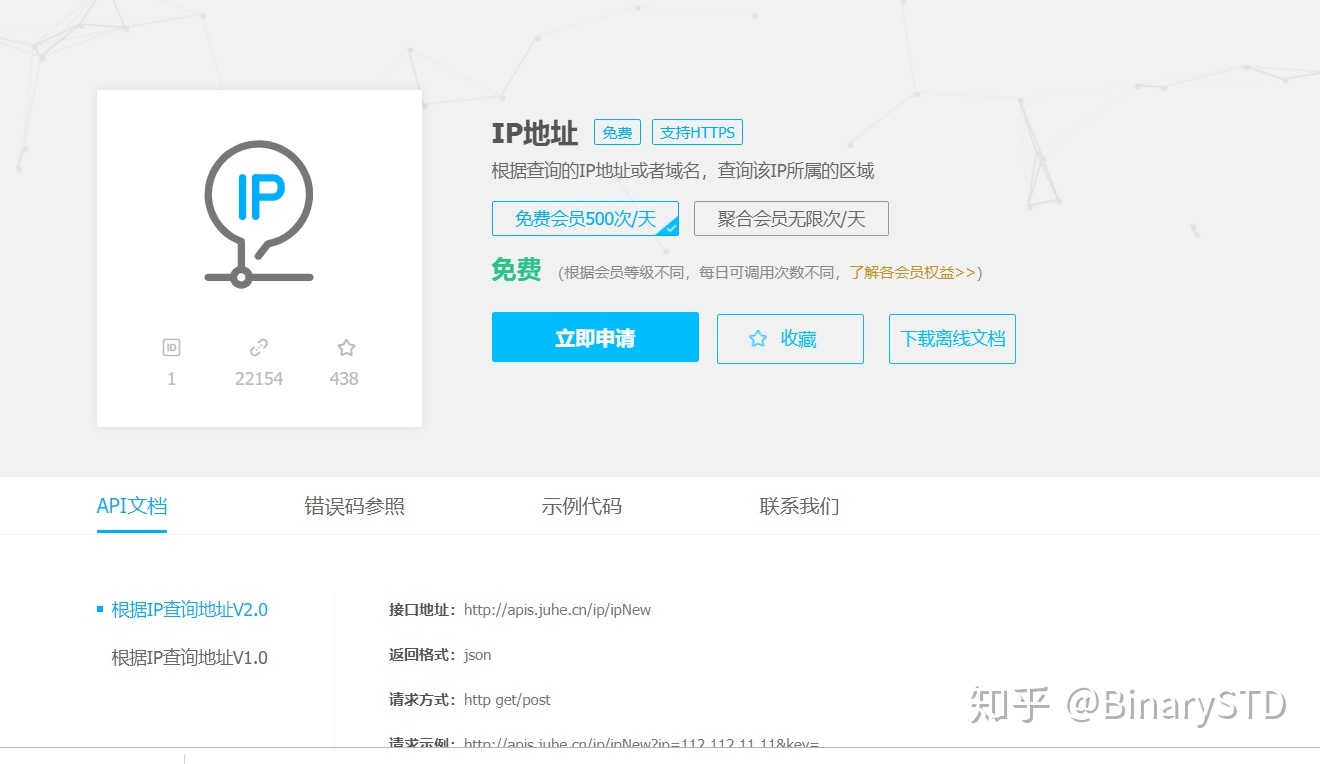Click the 立即申请 button
The width and height of the screenshot is (1320, 764).
(x=594, y=337)
